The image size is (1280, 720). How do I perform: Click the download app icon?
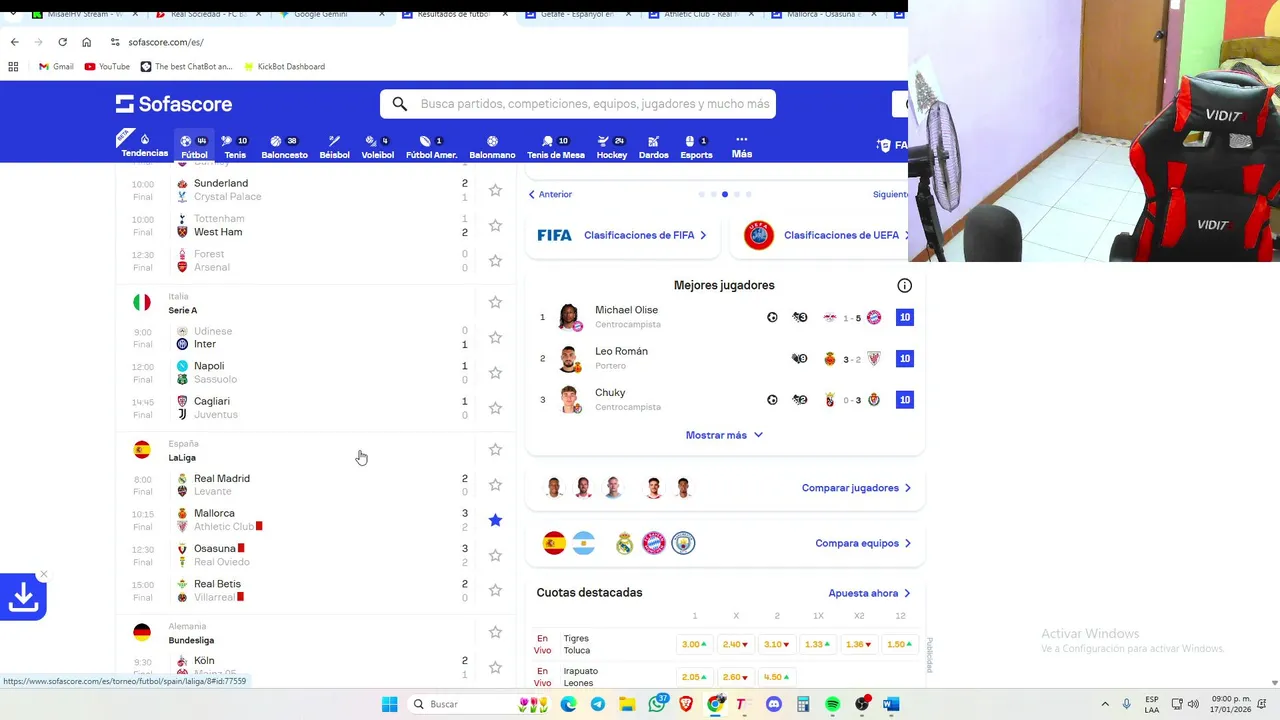point(23,597)
